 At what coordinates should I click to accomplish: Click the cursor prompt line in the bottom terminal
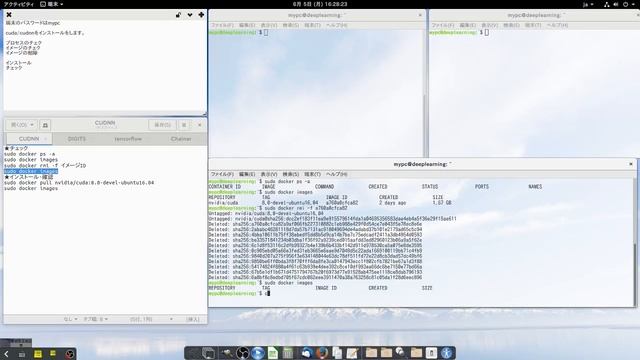click(239, 293)
